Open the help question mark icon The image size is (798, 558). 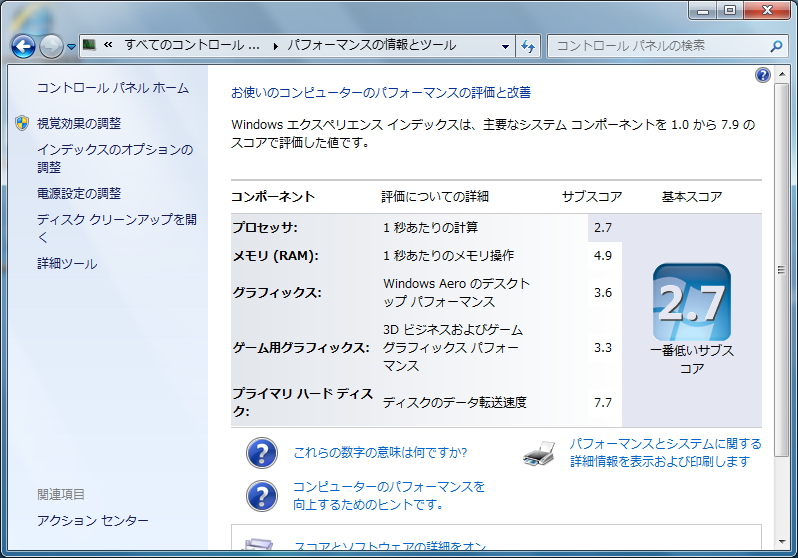(x=762, y=75)
